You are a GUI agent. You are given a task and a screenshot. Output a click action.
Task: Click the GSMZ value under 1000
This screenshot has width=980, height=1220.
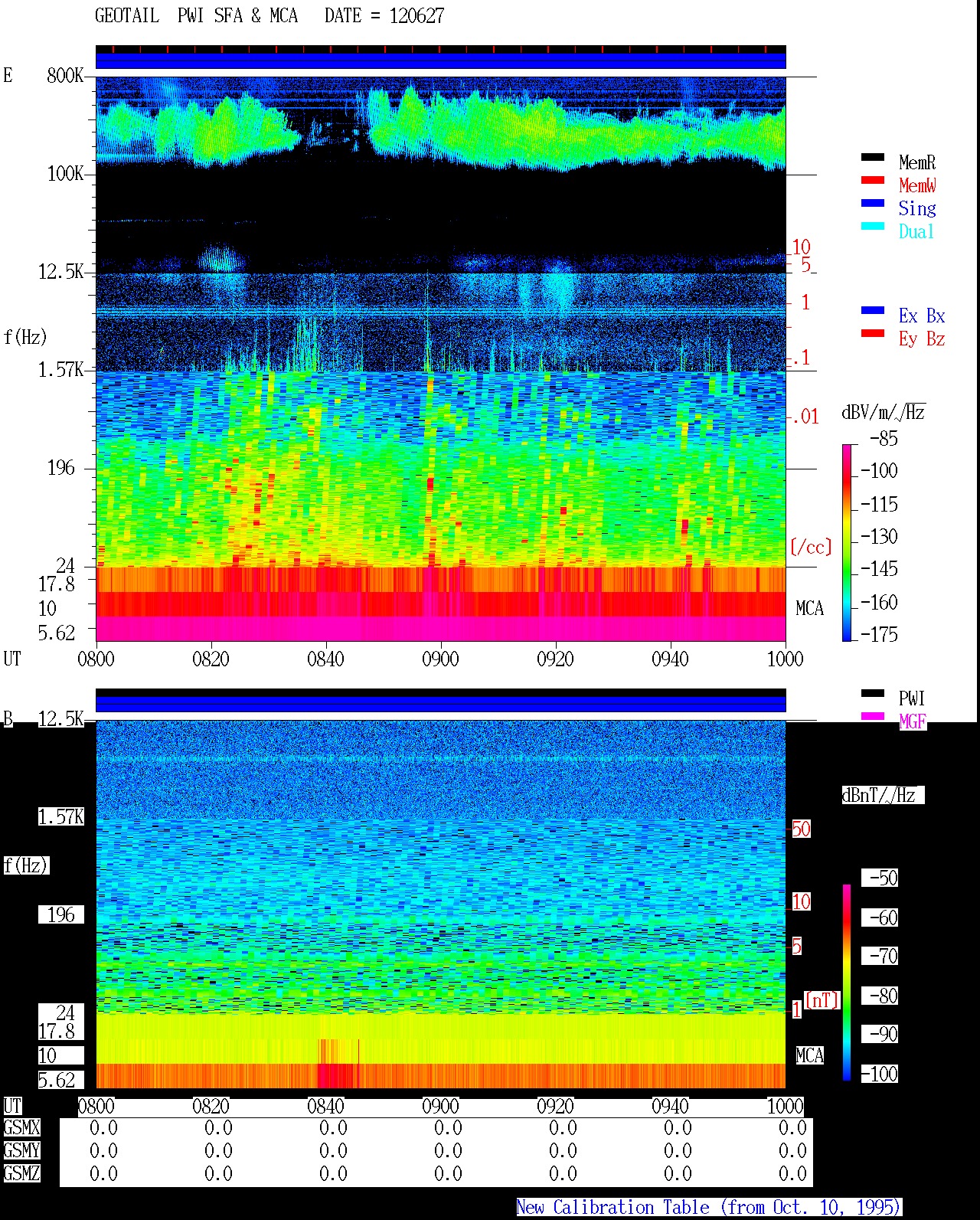(x=792, y=1174)
